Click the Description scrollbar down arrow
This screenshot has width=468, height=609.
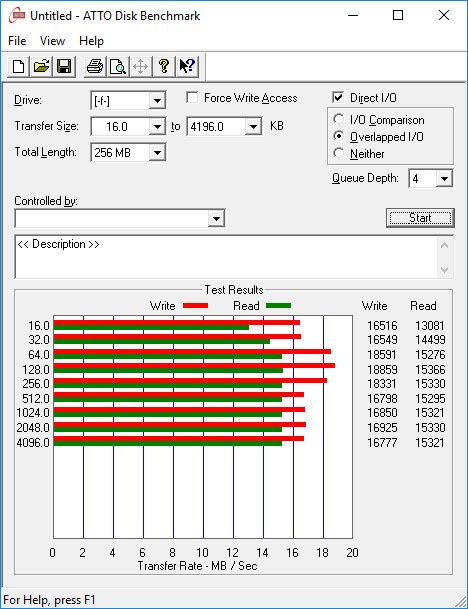444,269
